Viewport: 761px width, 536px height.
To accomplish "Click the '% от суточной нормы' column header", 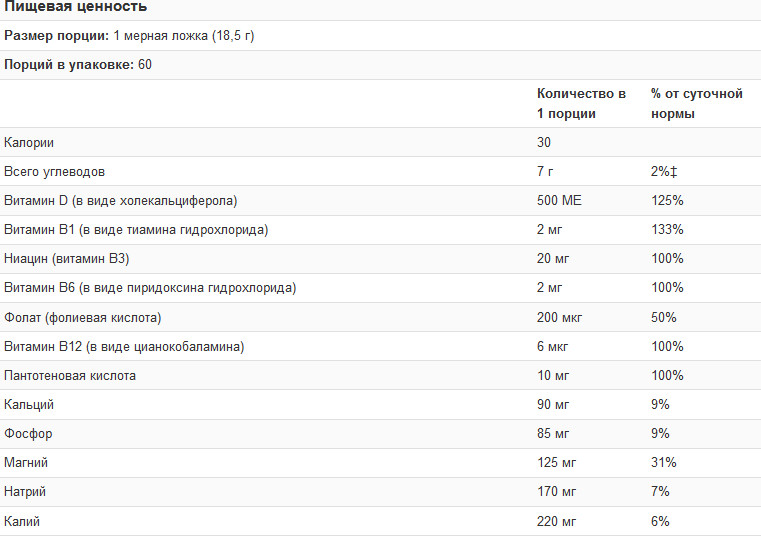I will 696,103.
